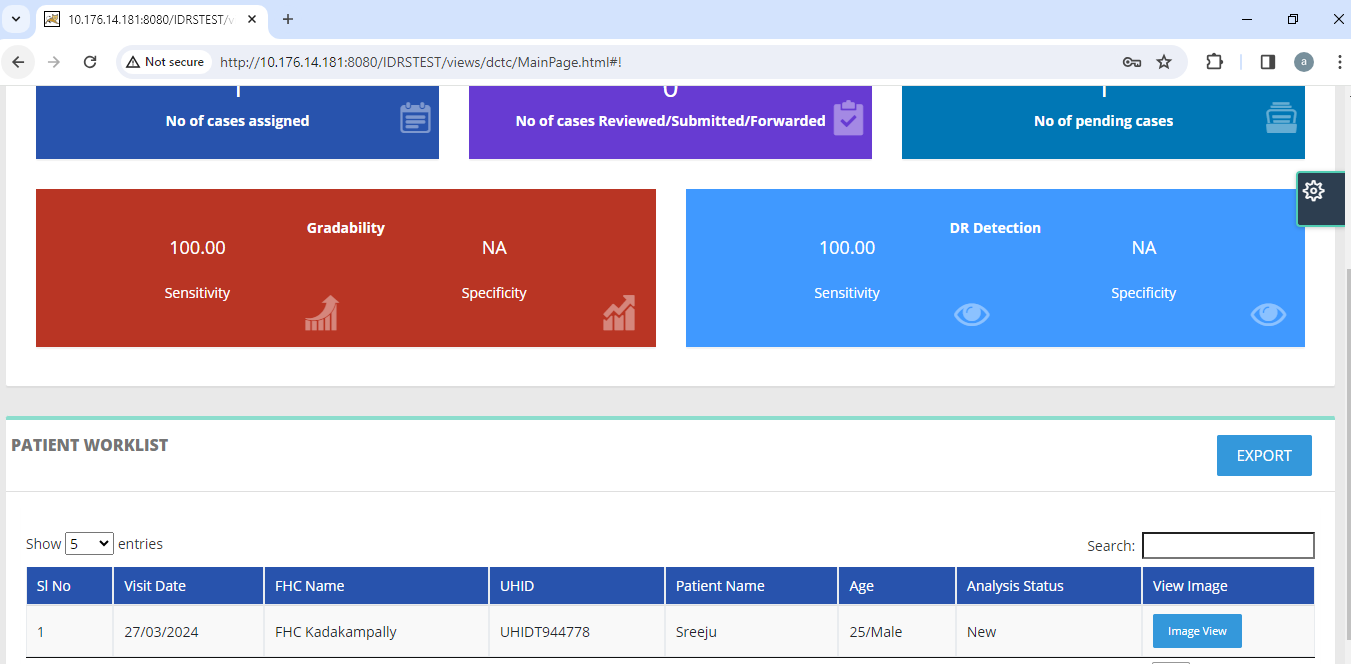Click Gradability sensitivity value 100.00
1351x664 pixels.
click(x=197, y=248)
